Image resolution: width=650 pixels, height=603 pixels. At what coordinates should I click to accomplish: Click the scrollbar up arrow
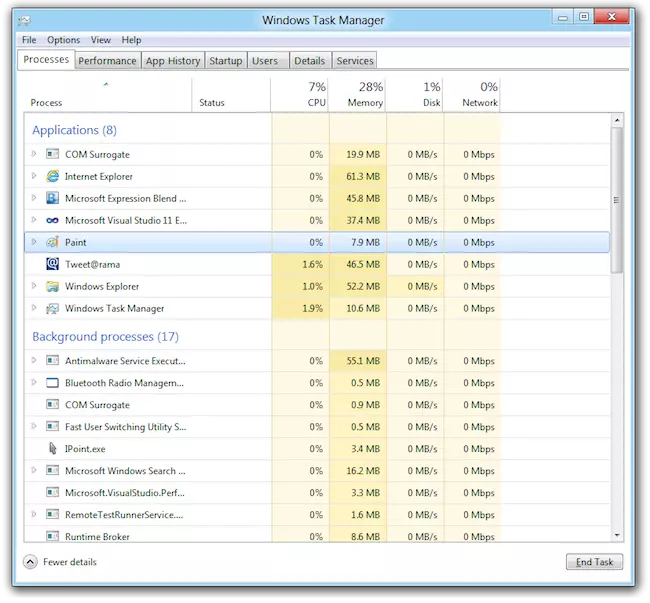click(x=617, y=120)
